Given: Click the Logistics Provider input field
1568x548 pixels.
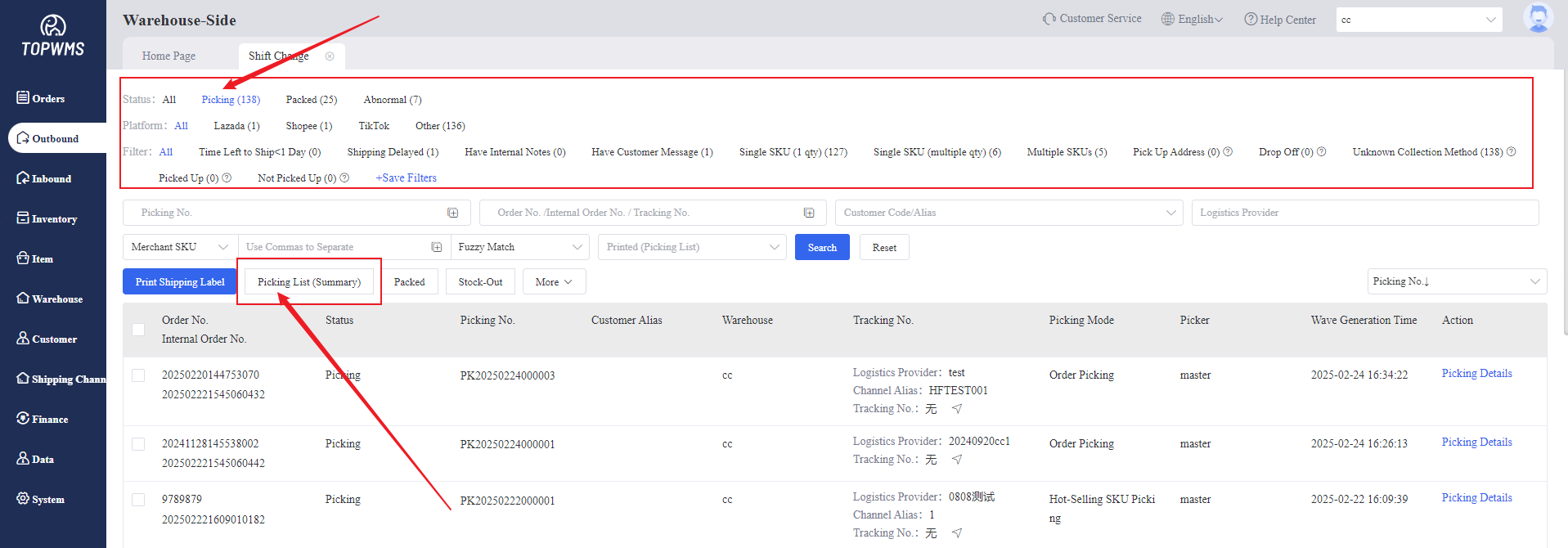Looking at the screenshot, I should coord(1364,213).
